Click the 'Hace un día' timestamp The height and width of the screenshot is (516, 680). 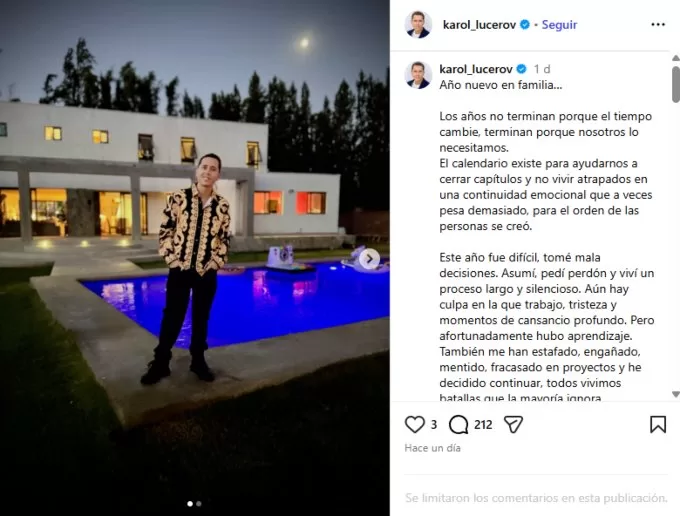click(432, 448)
